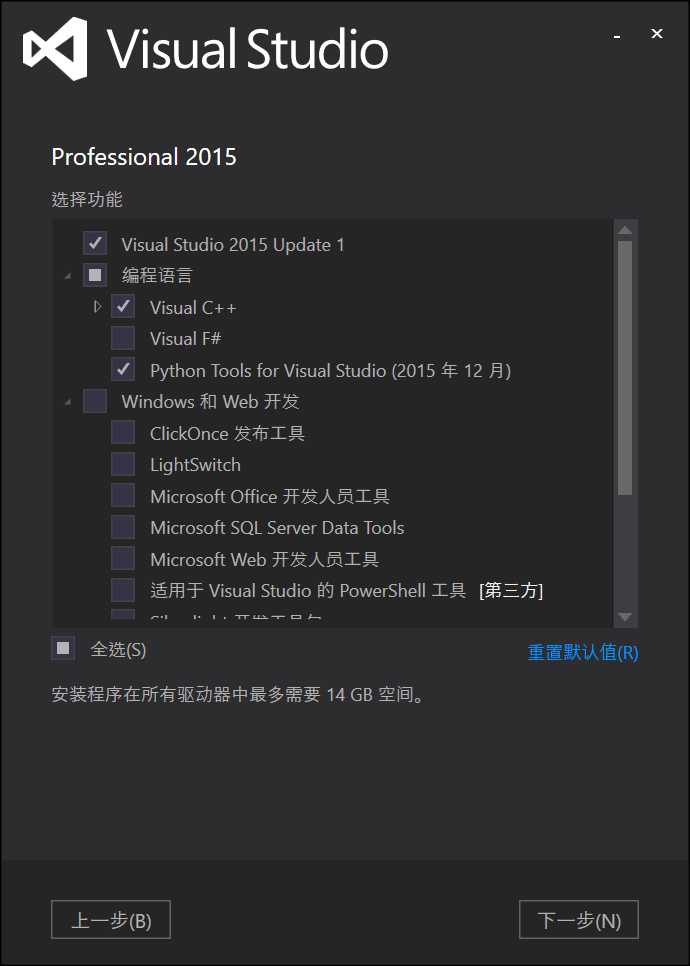Image resolution: width=690 pixels, height=966 pixels.
Task: Select the LightSwitch label text
Action: [195, 465]
